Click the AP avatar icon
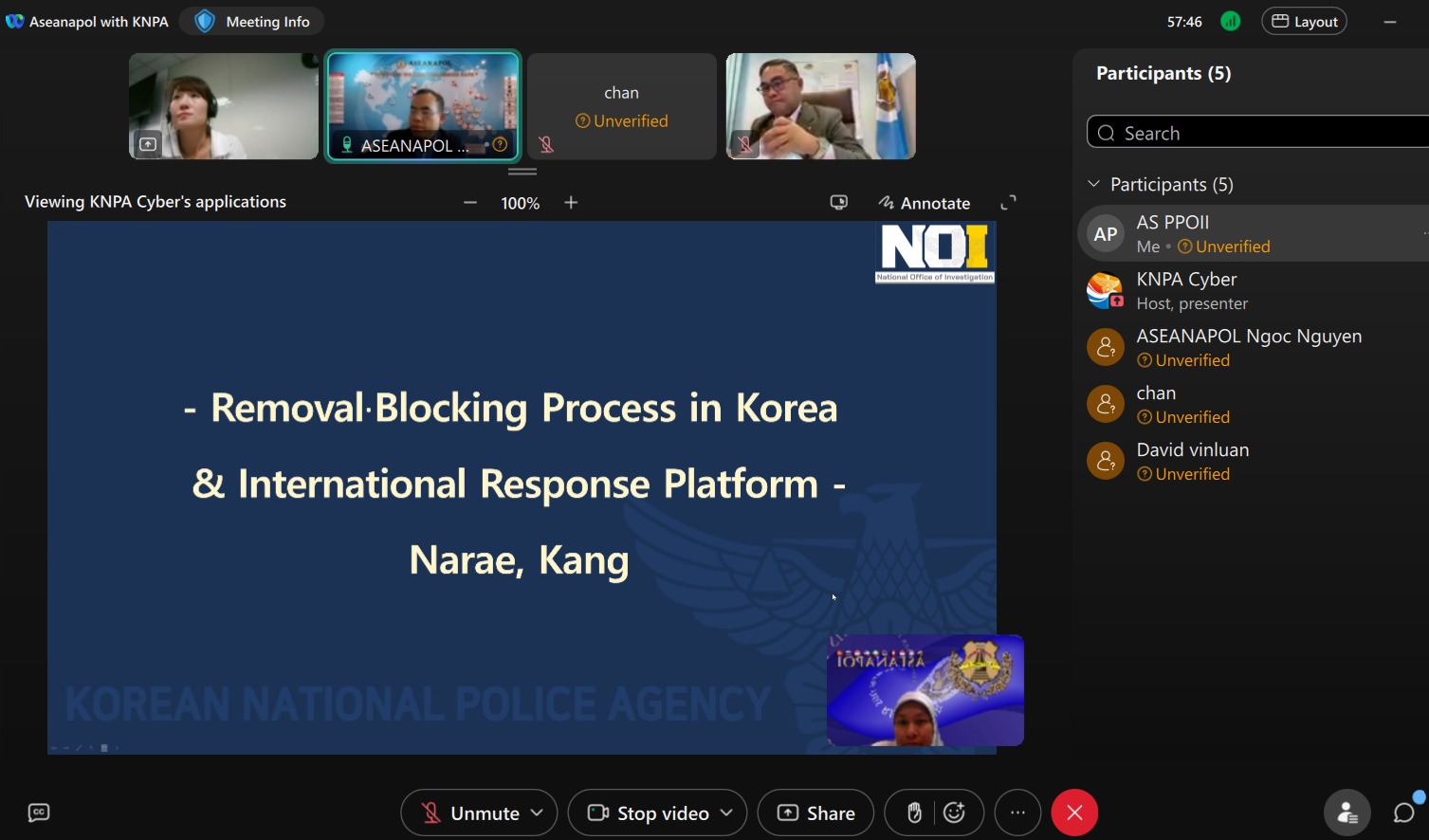Screen dimensions: 1429x840 click(1106, 234)
